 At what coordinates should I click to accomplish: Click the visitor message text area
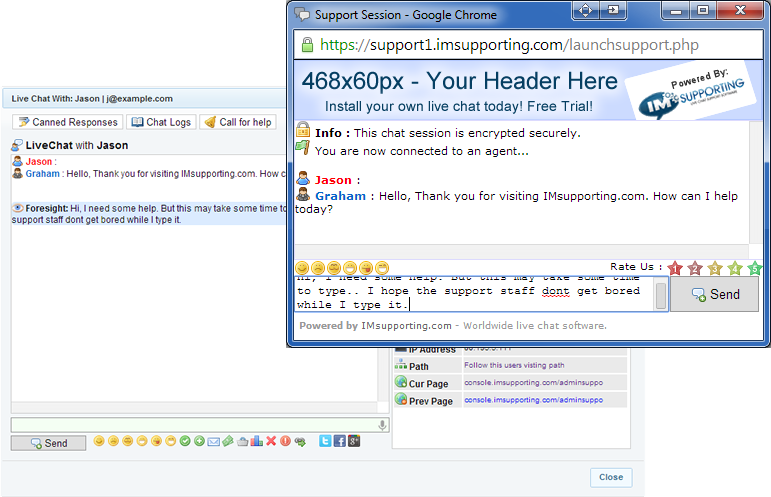474,293
